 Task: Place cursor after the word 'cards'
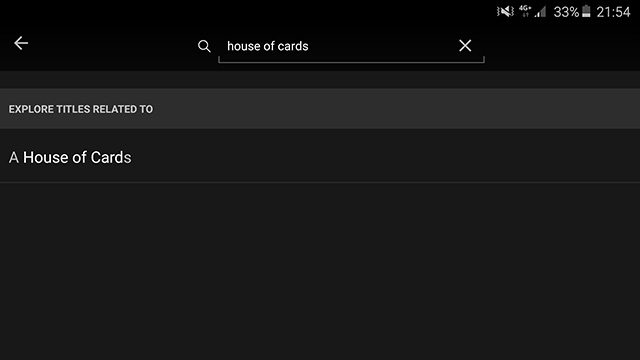[x=309, y=46]
